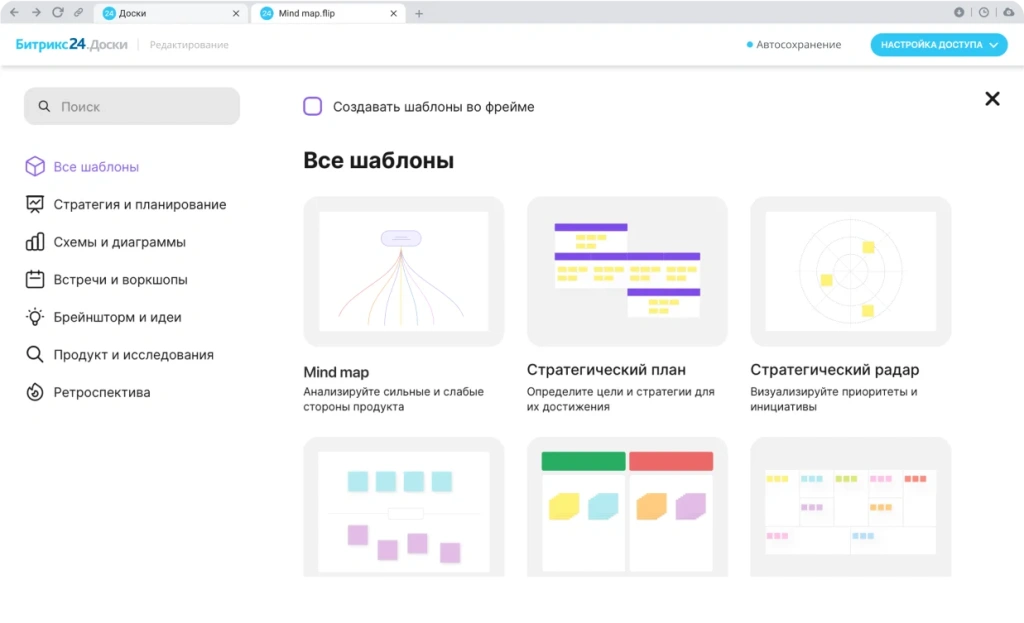This screenshot has height=623, width=1024.
Task: Choose the Стратегический план template thumbnail
Action: tap(627, 271)
